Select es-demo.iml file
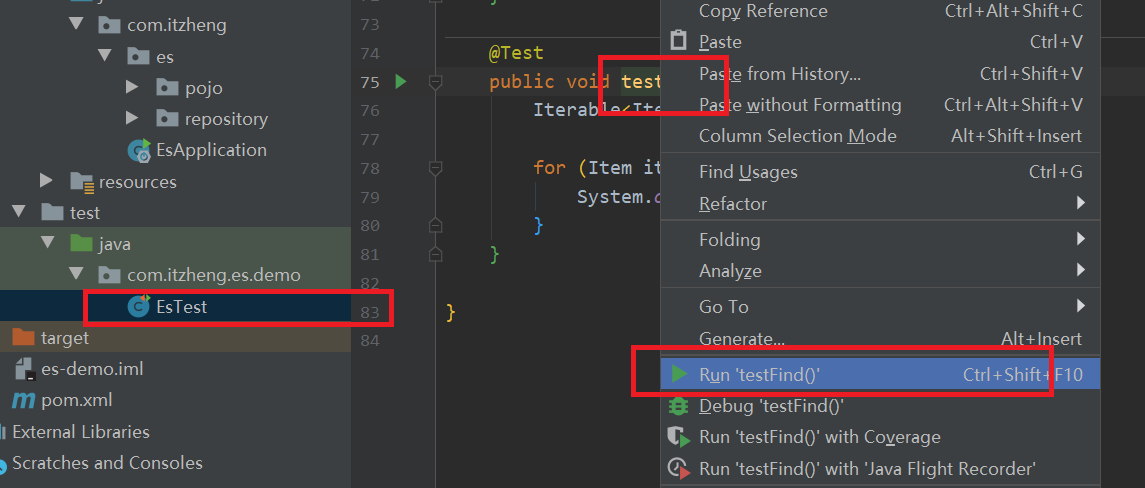Screen dimensions: 1145x488 [x=92, y=369]
